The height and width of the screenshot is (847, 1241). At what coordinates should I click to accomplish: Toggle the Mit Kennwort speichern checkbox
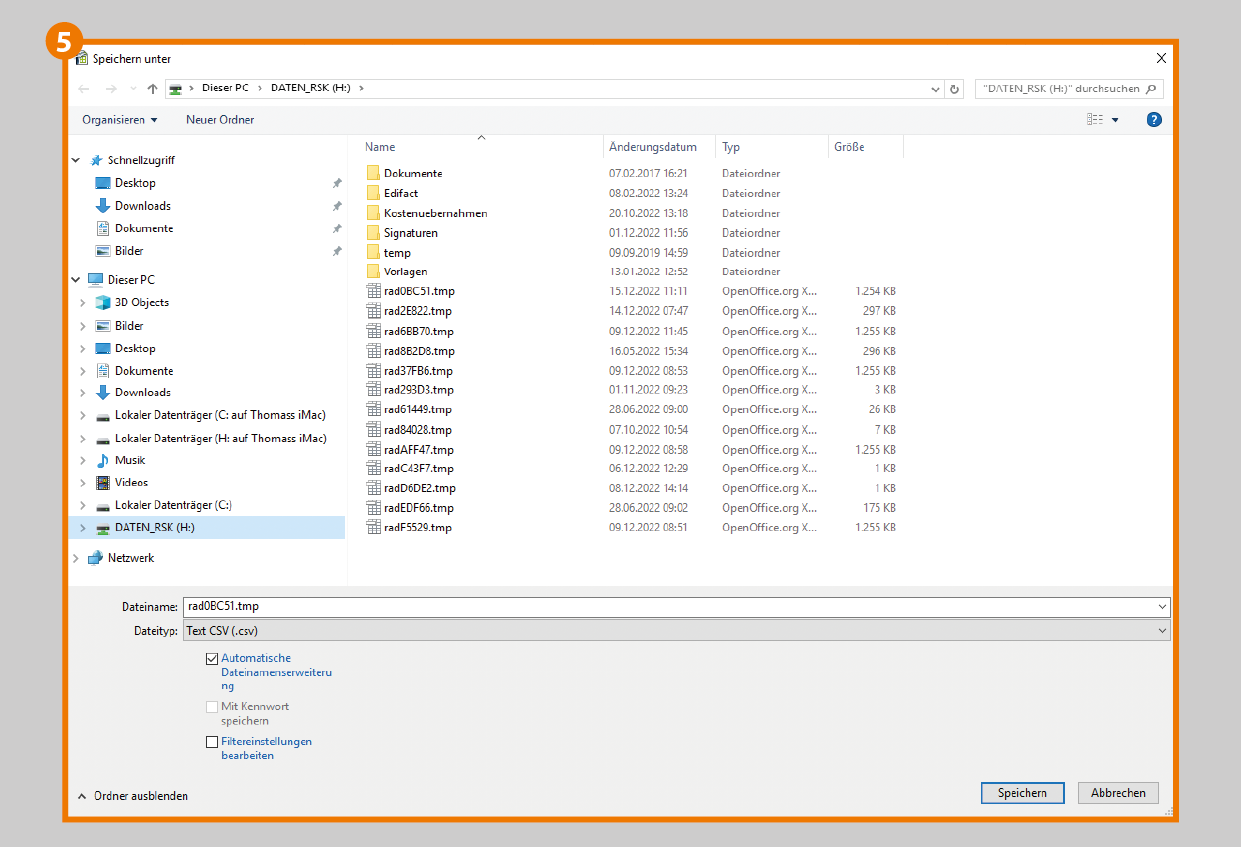click(212, 707)
